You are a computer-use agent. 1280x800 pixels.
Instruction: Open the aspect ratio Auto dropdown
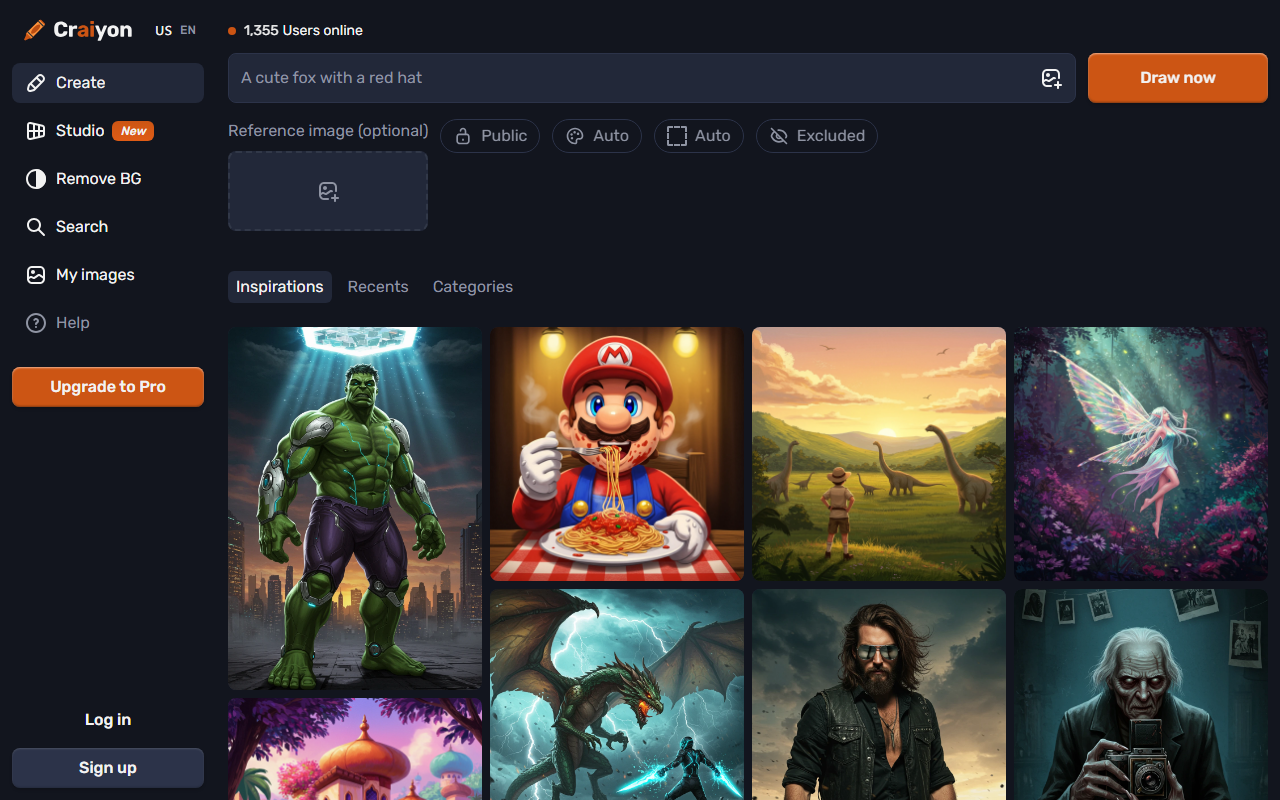coord(699,136)
